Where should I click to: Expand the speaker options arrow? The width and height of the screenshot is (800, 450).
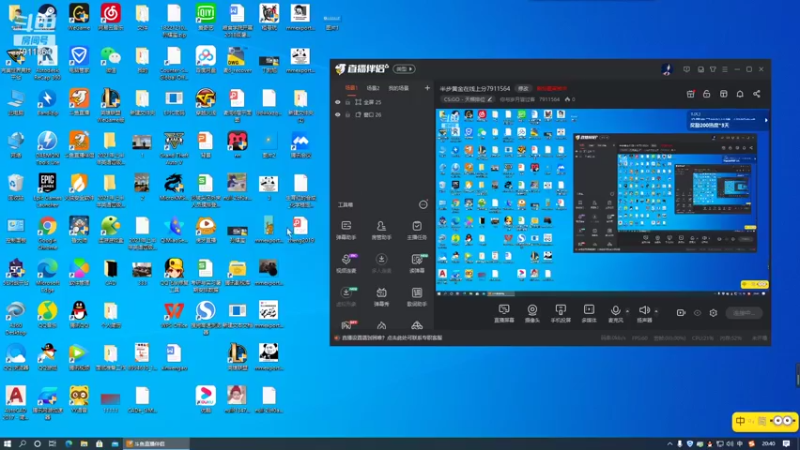656,311
